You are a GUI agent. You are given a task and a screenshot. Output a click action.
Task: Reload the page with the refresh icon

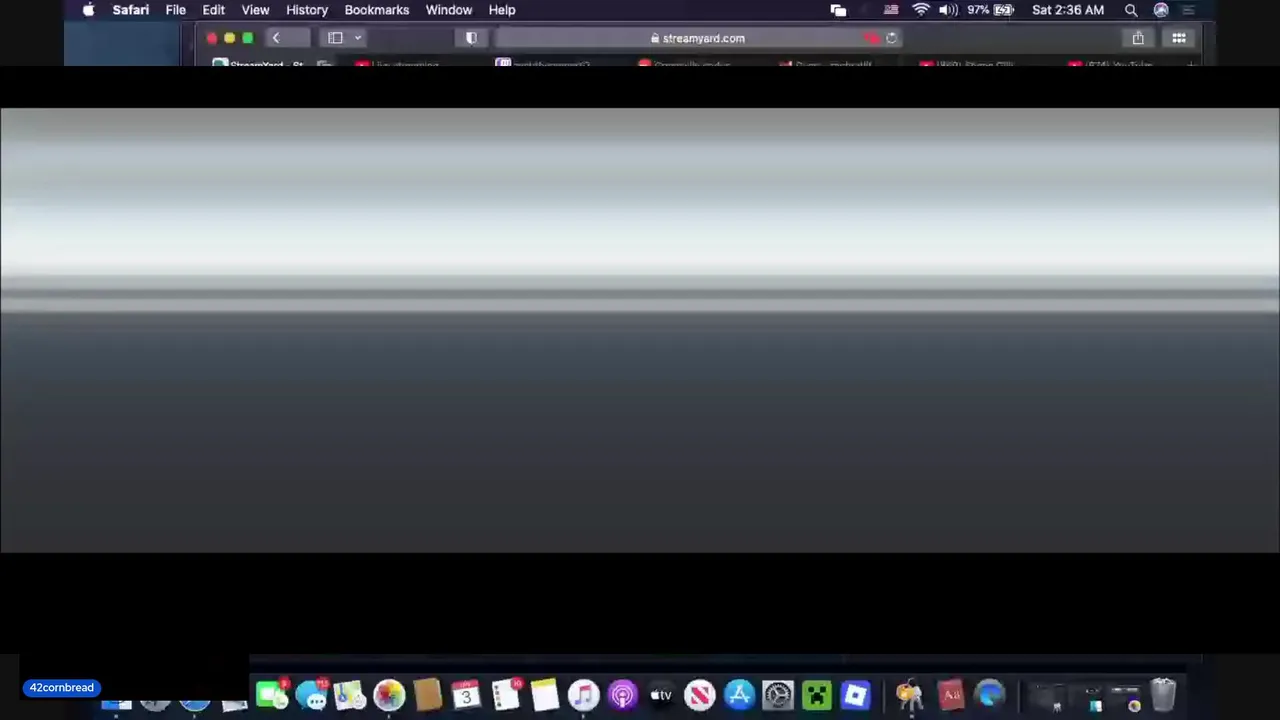coord(891,38)
